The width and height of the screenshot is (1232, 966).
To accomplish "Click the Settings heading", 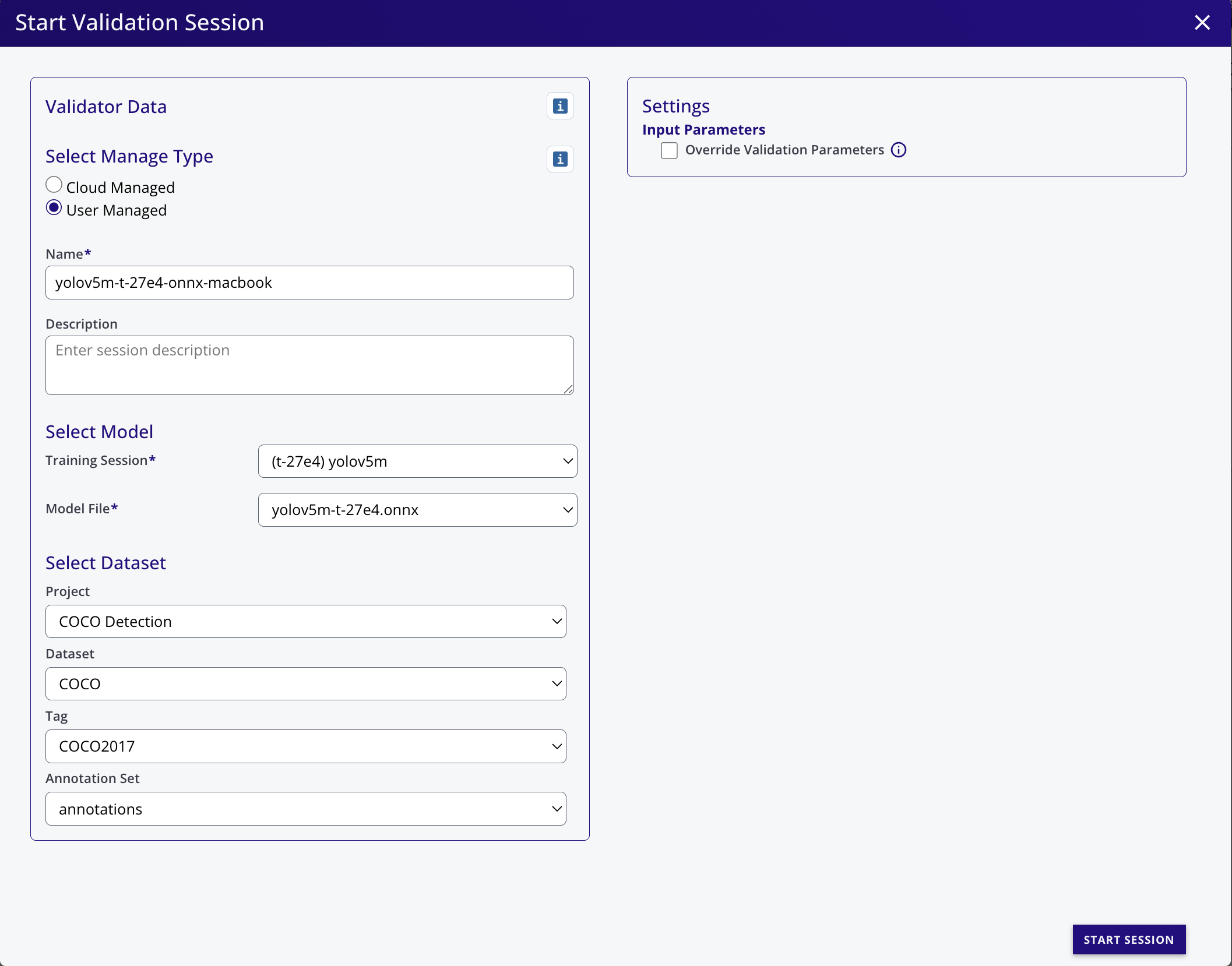I will tap(676, 107).
